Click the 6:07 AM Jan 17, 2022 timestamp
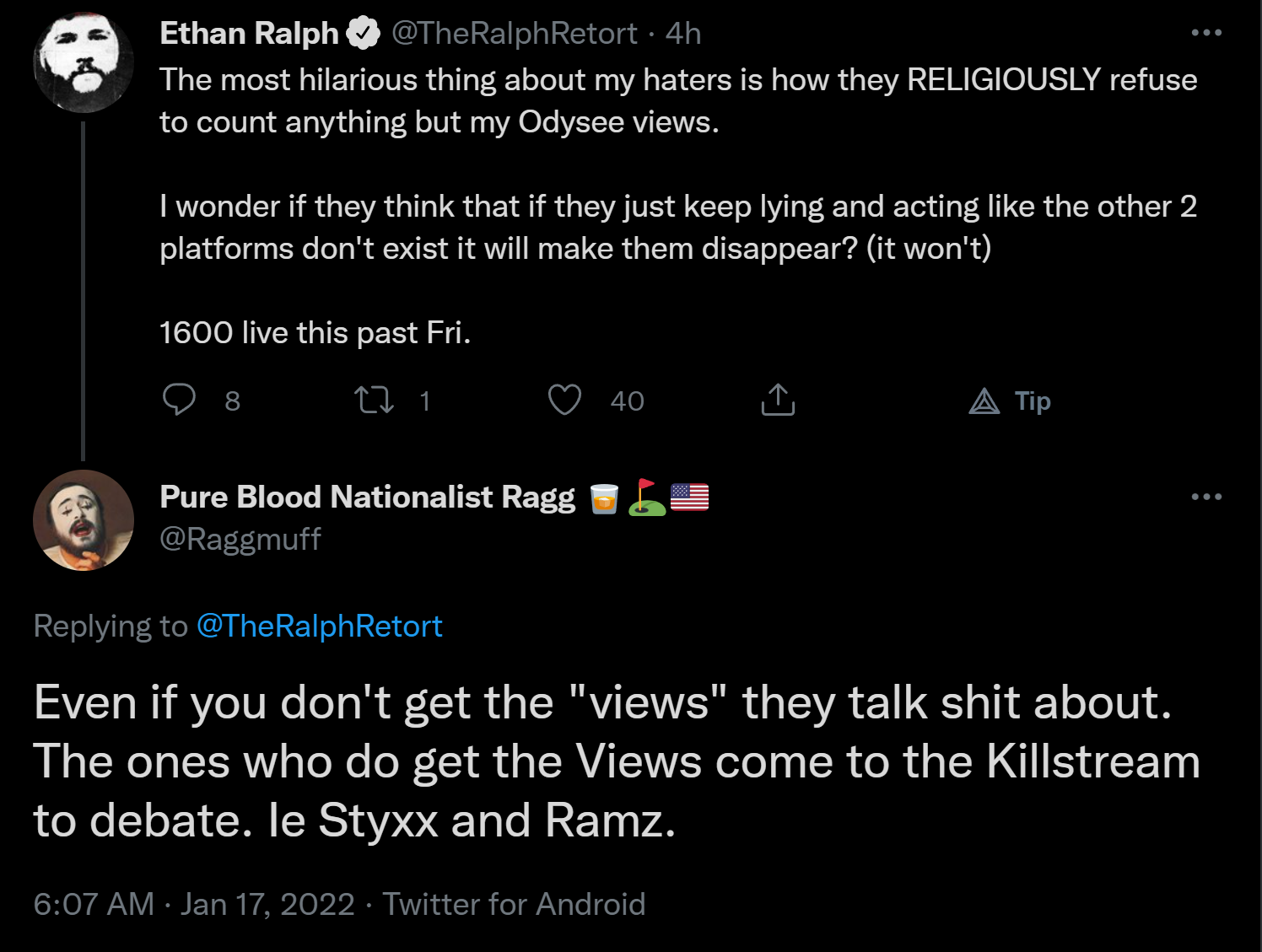Image resolution: width=1262 pixels, height=952 pixels. click(194, 904)
